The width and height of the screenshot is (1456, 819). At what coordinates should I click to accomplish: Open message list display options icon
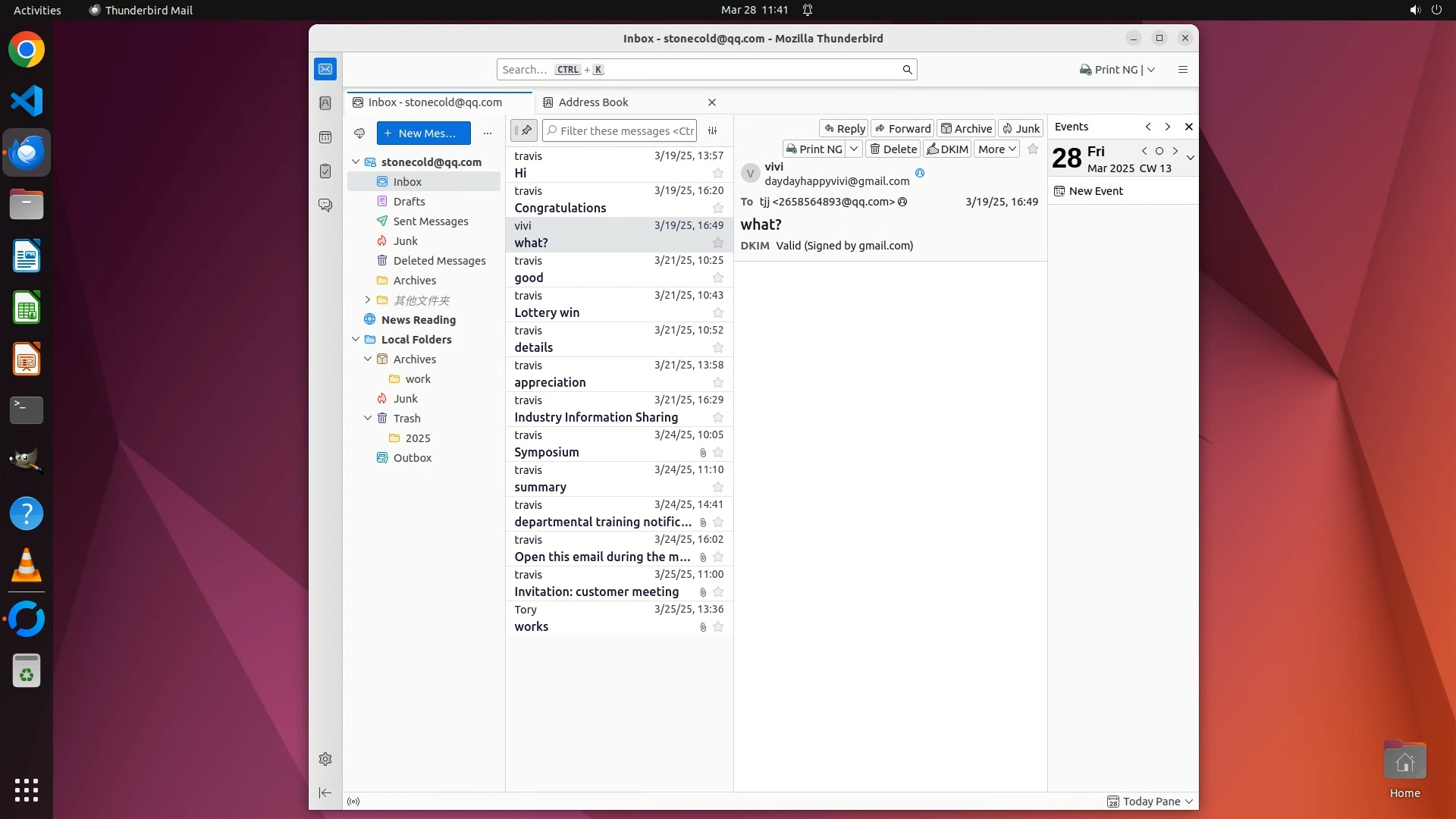tap(712, 130)
